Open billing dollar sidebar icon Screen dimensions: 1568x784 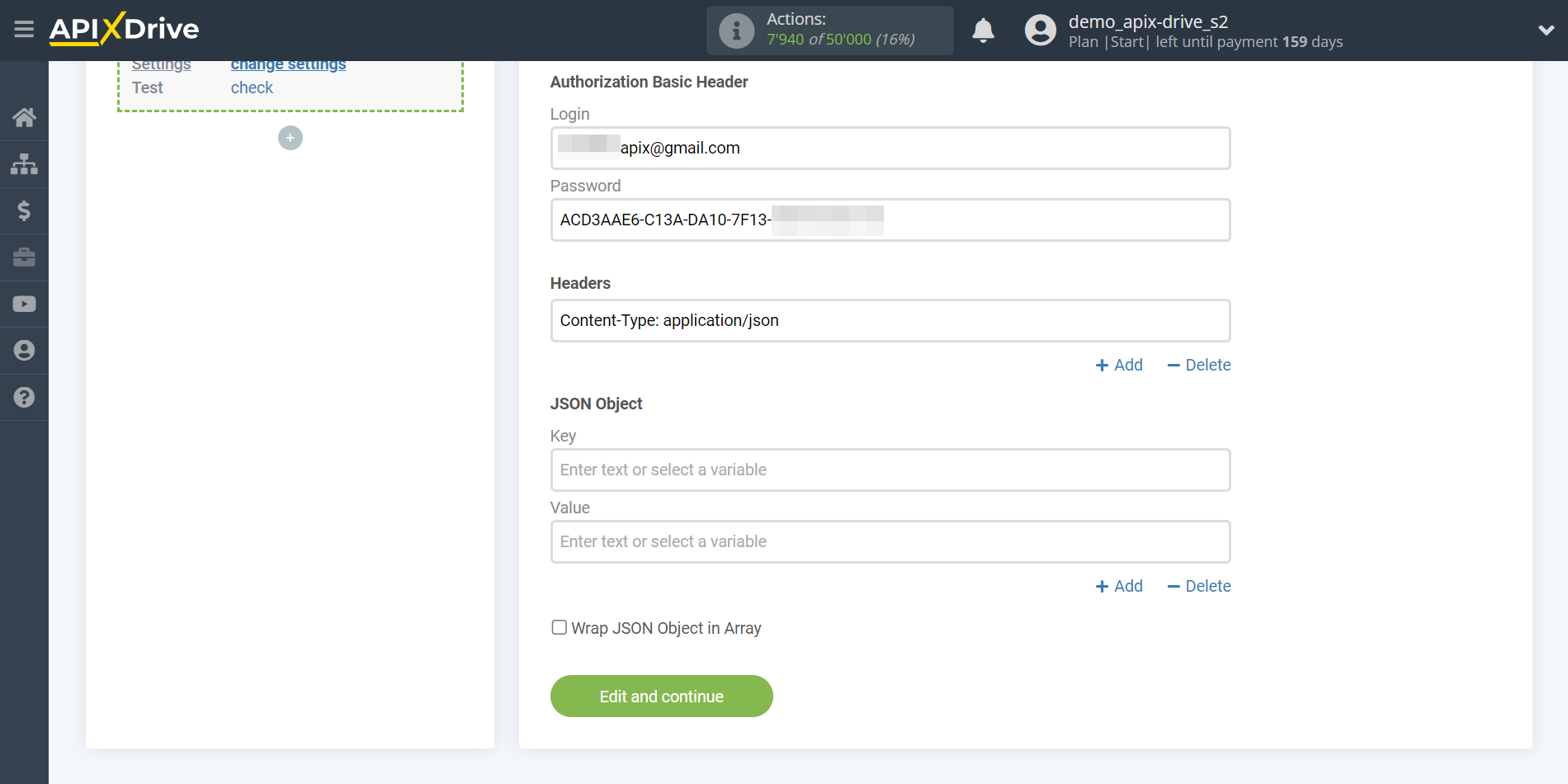pyautogui.click(x=24, y=210)
